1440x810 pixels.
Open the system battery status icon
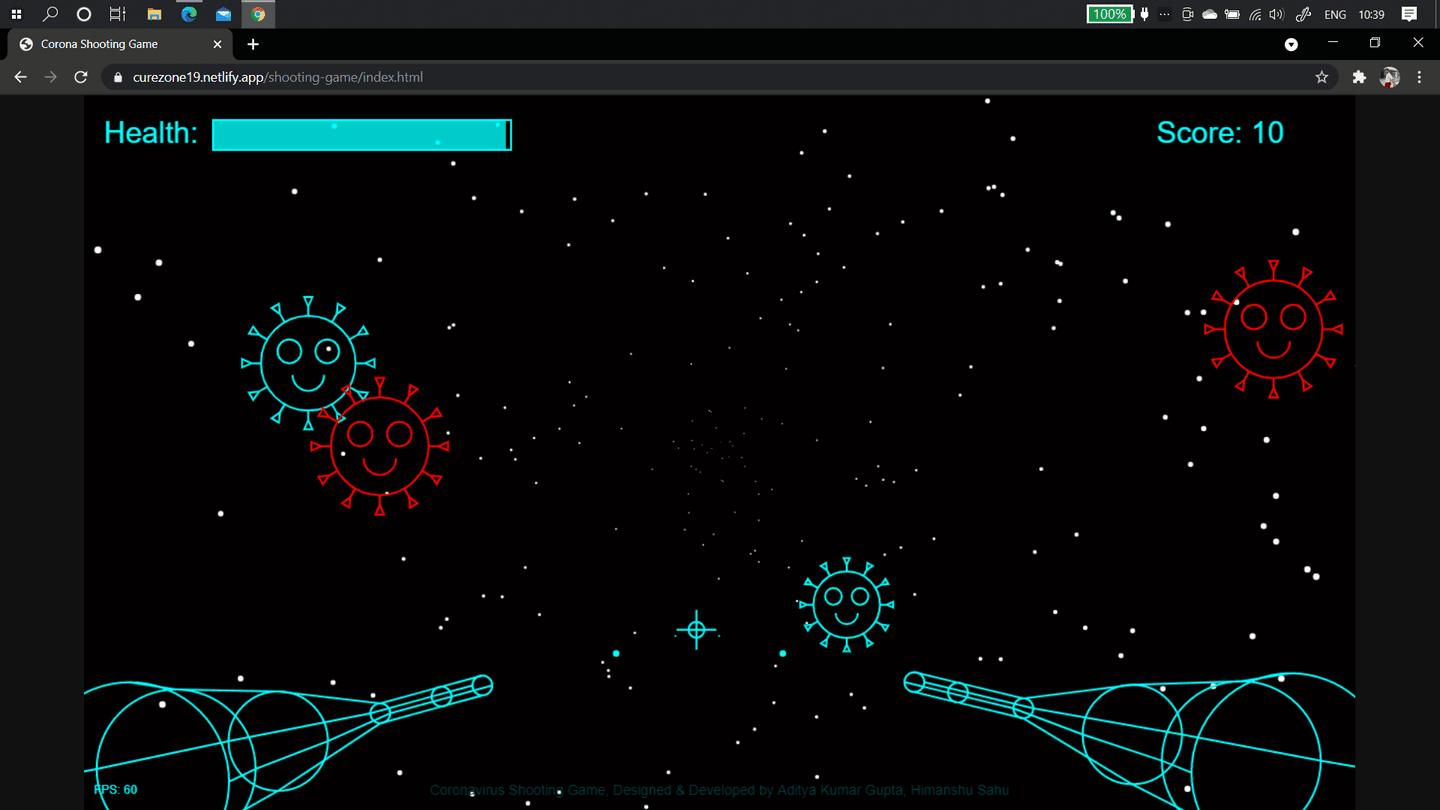pos(1232,14)
